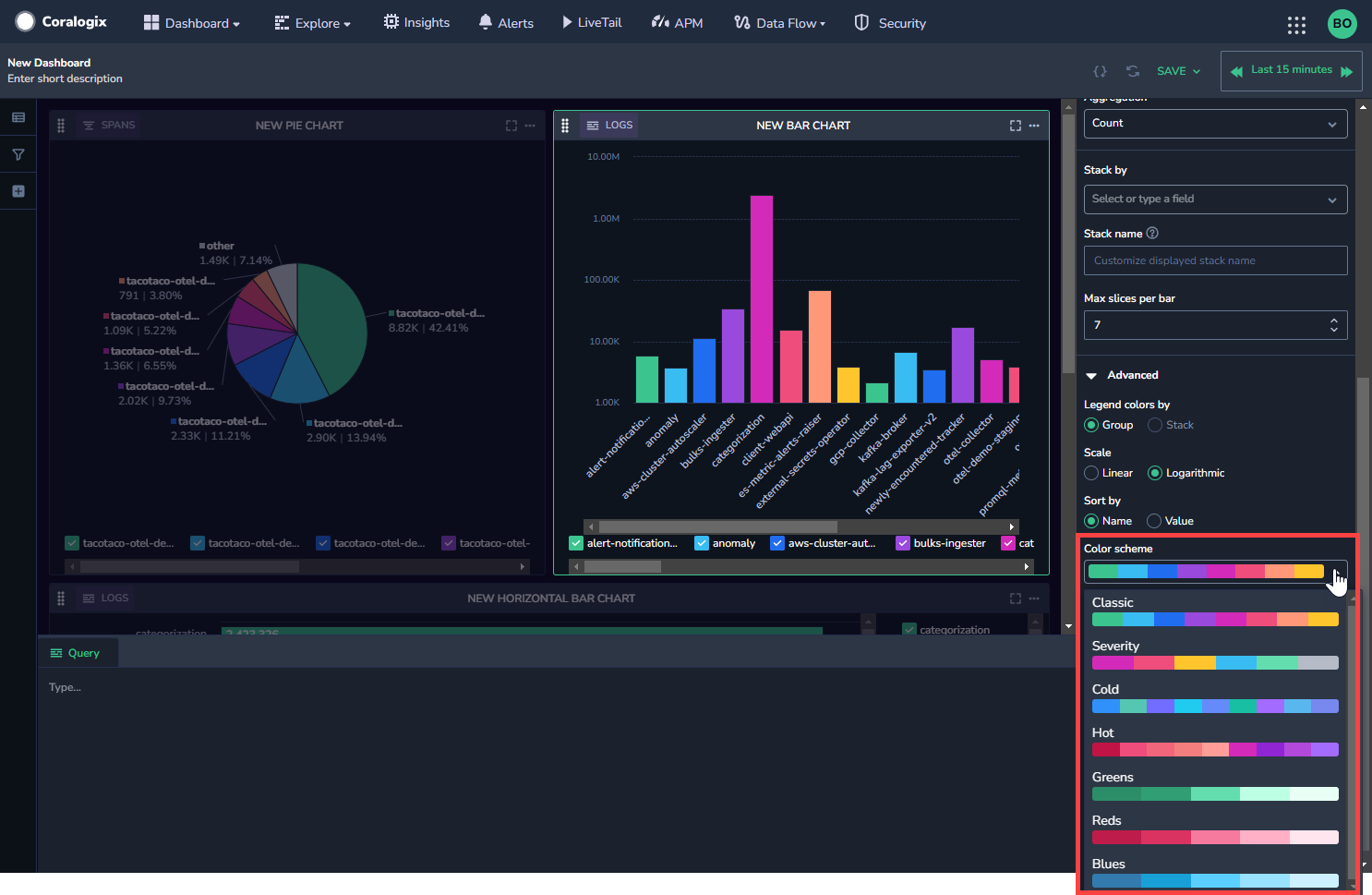The height and width of the screenshot is (895, 1372).
Task: Open the Dashboard dropdown menu
Action: pos(192,23)
